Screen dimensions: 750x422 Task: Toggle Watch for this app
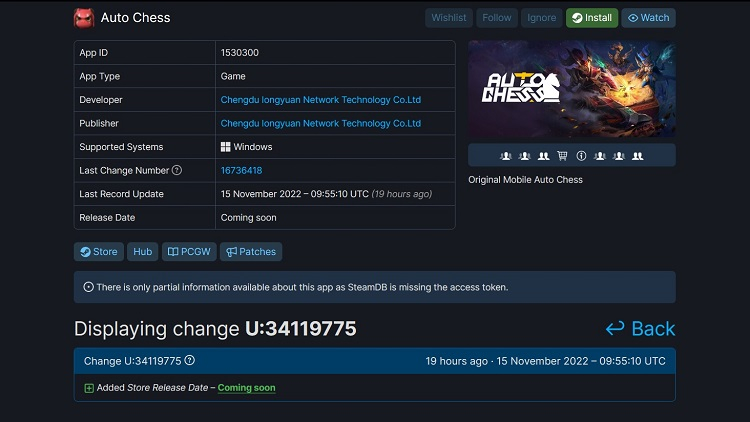click(648, 18)
